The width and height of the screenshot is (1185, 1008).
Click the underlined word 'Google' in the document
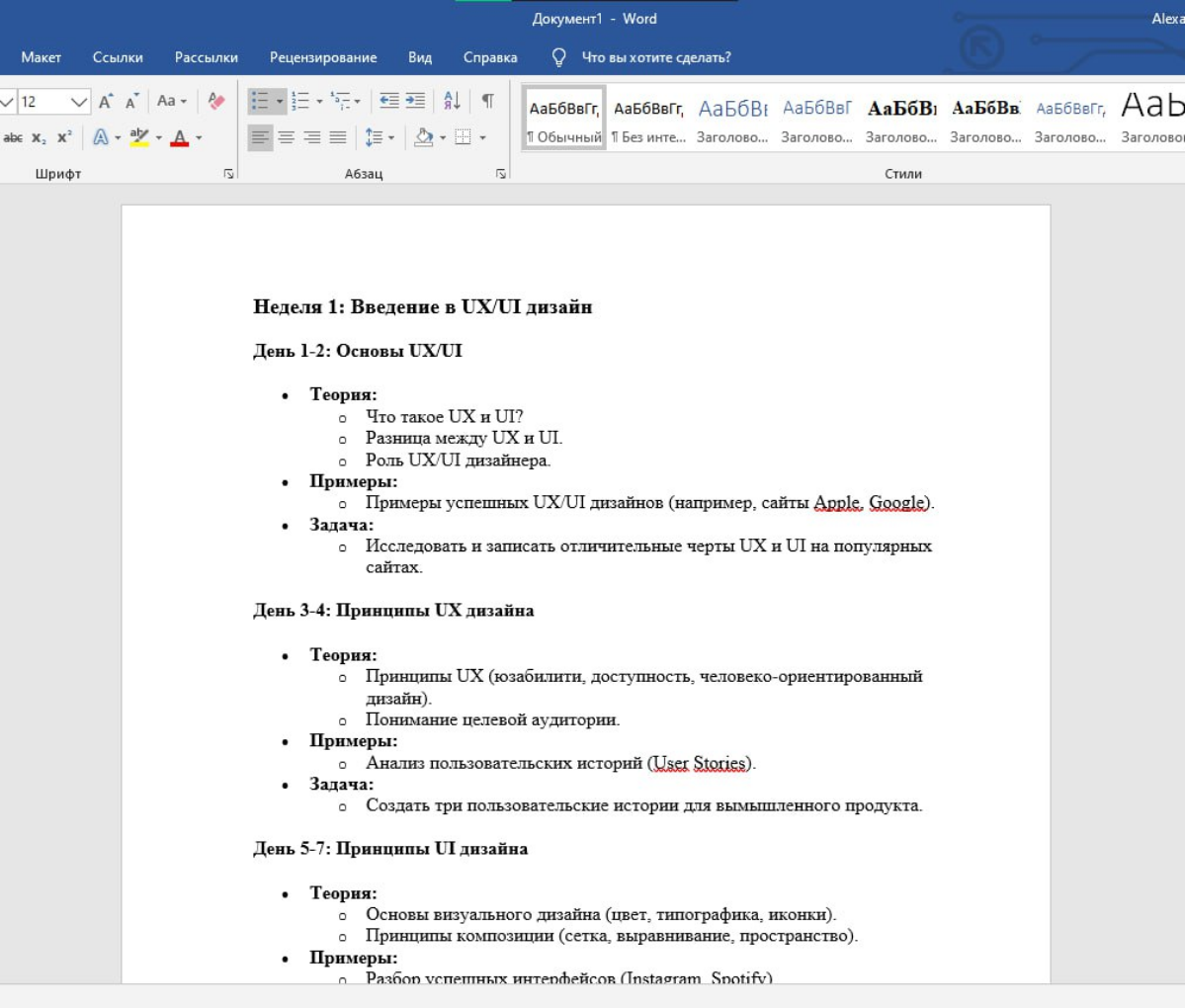(897, 502)
